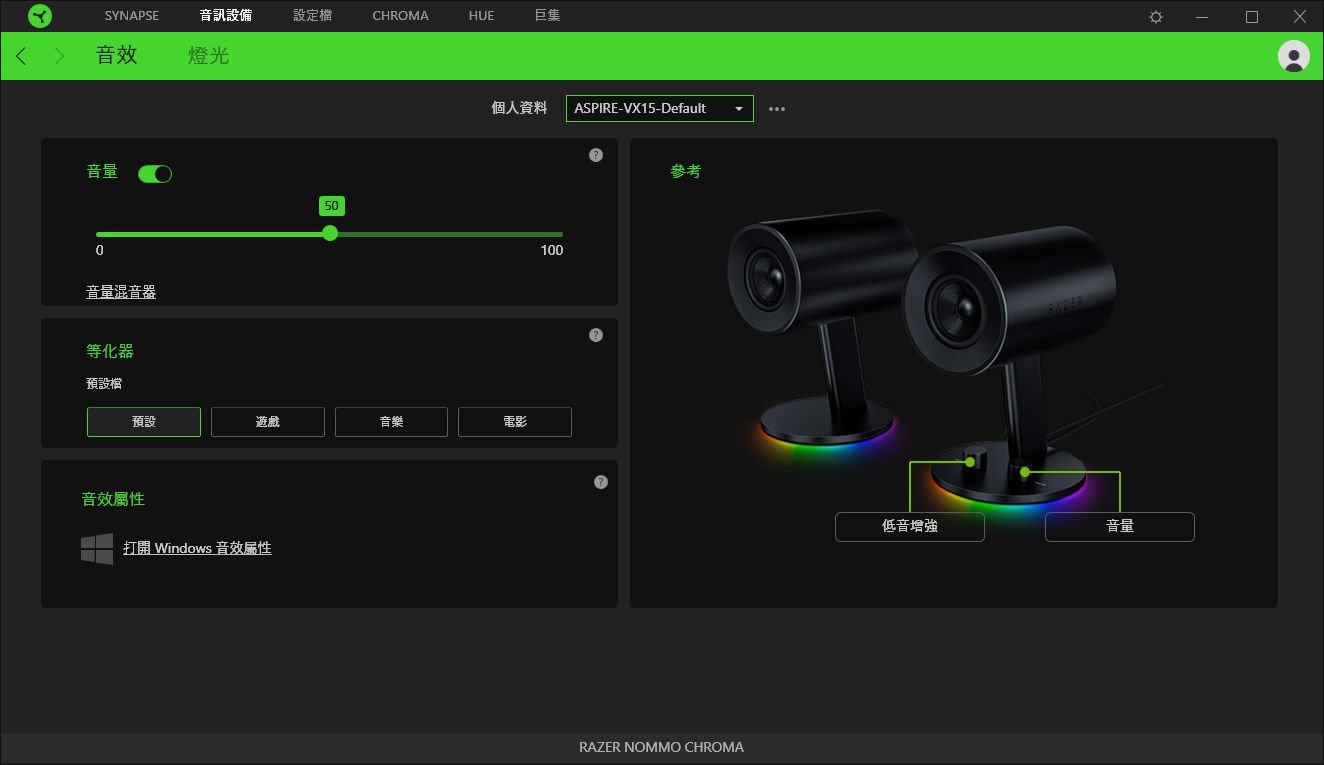Switch to the 設定檔 tab

313,16
